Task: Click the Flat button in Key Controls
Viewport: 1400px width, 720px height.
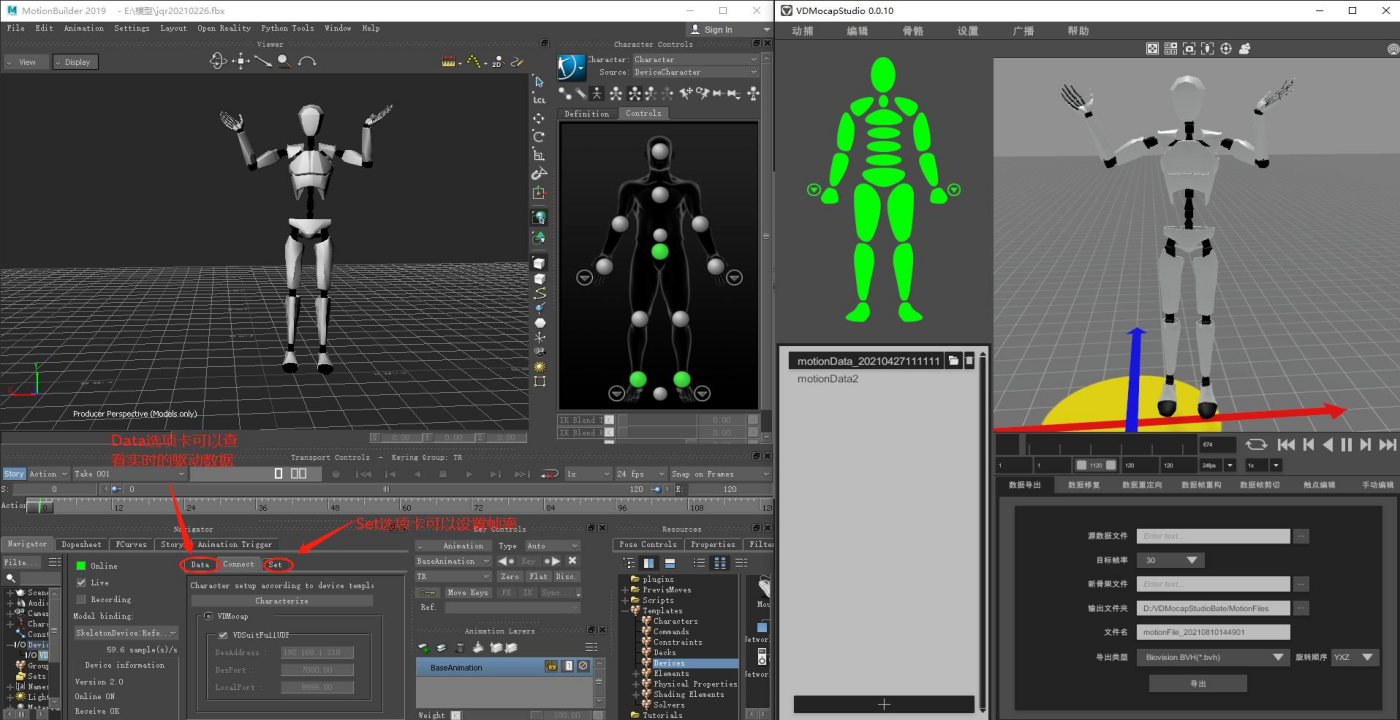Action: click(538, 576)
